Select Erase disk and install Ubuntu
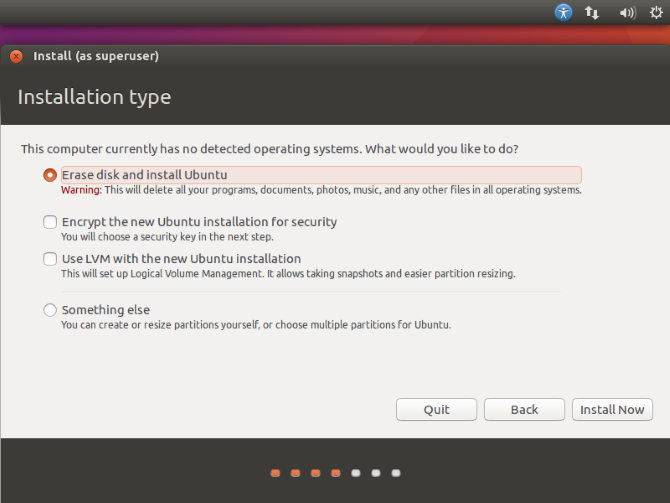This screenshot has height=503, width=670. coord(50,175)
